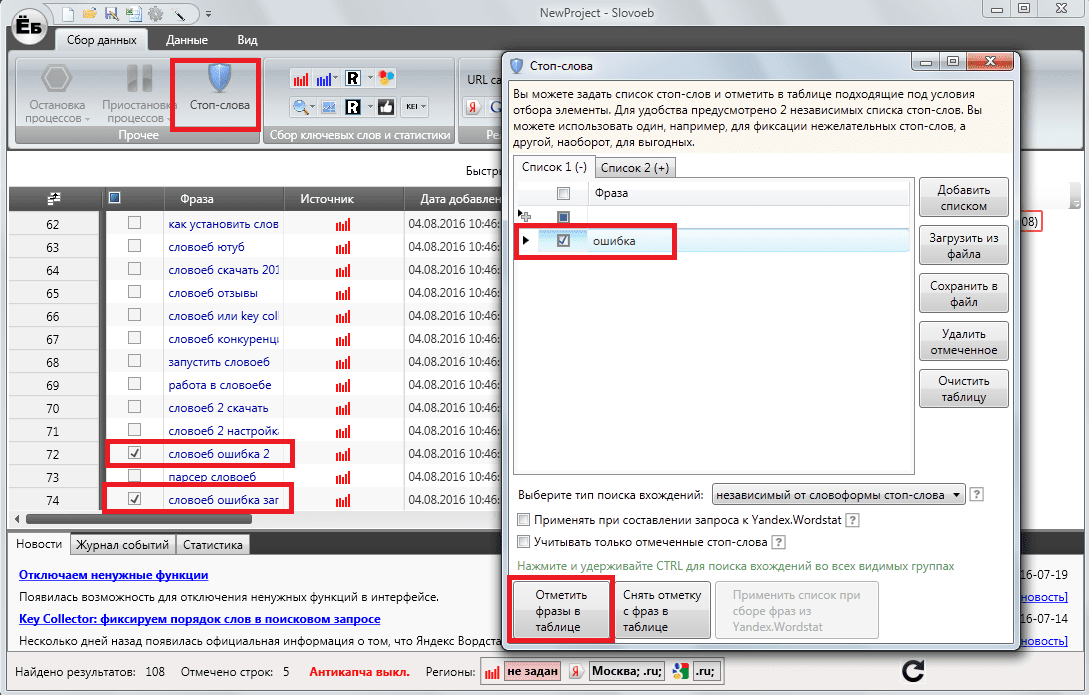Open the KEI dropdown in ribbon
The image size is (1089, 695).
[415, 107]
